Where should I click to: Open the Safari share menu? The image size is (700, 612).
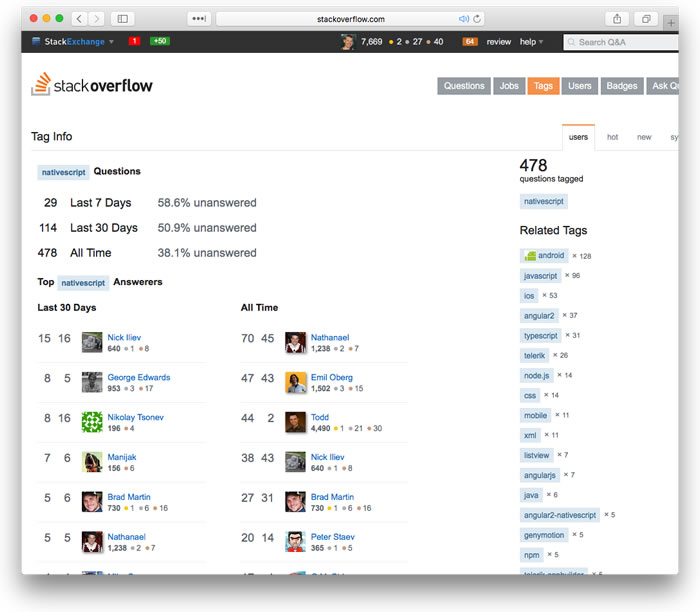pyautogui.click(x=617, y=19)
